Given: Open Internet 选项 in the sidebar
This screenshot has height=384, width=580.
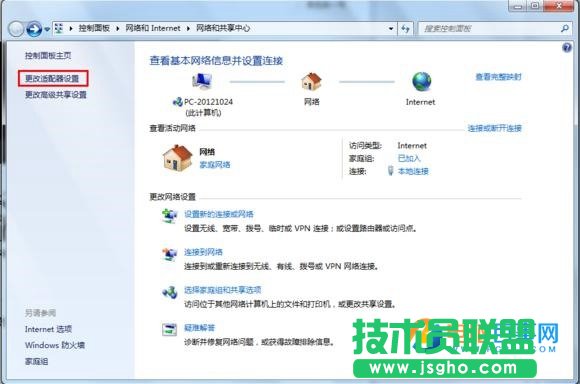Looking at the screenshot, I should click(x=48, y=329).
